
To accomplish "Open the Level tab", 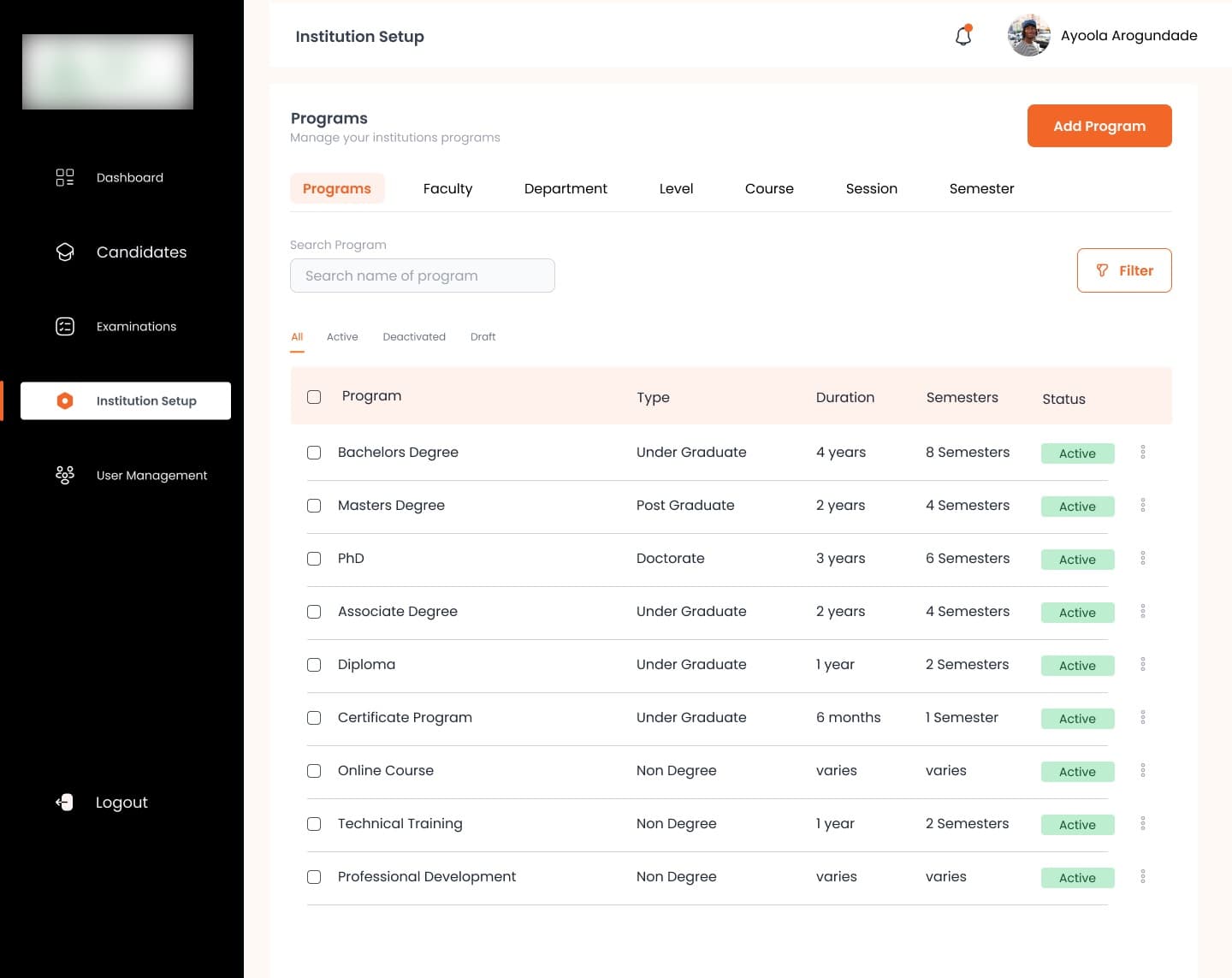I will coord(676,188).
